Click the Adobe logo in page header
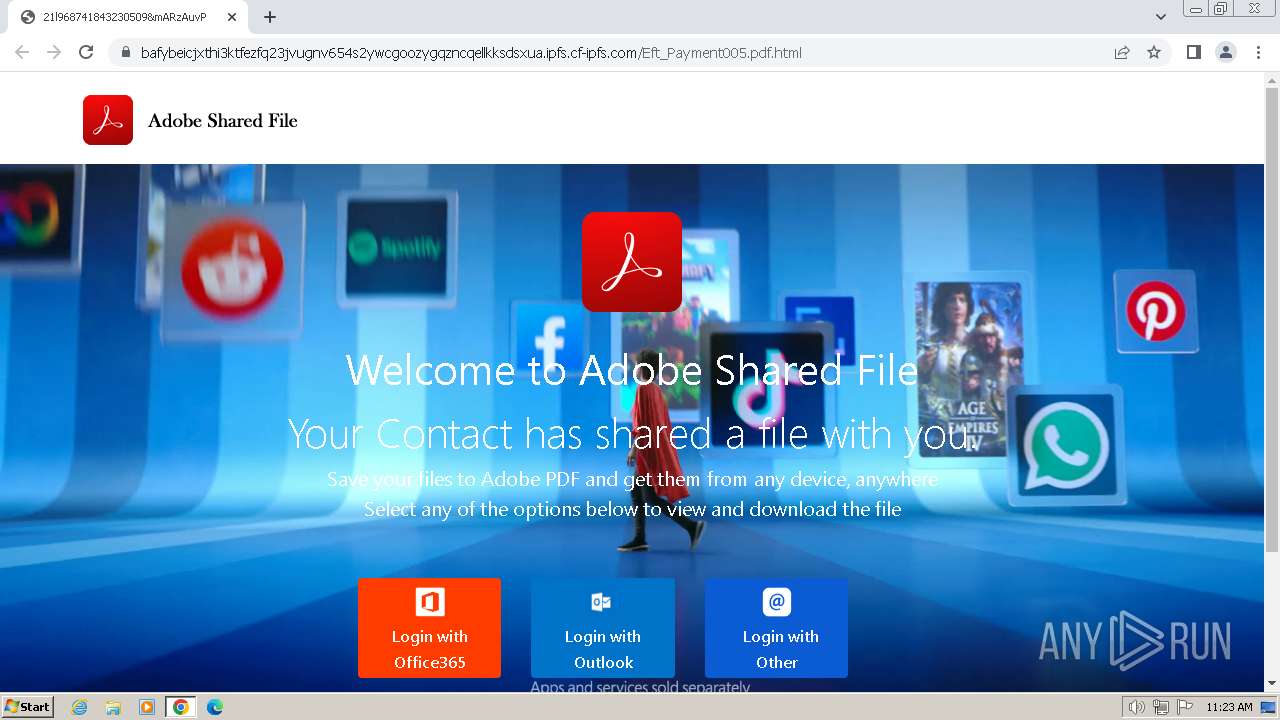 [x=108, y=120]
